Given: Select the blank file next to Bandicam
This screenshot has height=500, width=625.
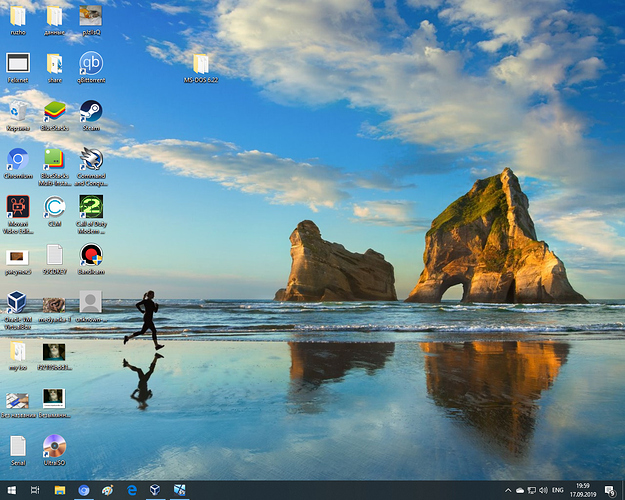Looking at the screenshot, I should pyautogui.click(x=55, y=259).
